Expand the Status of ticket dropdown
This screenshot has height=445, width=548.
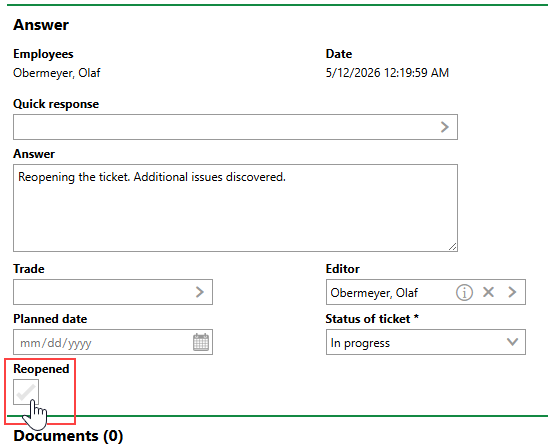coord(512,342)
